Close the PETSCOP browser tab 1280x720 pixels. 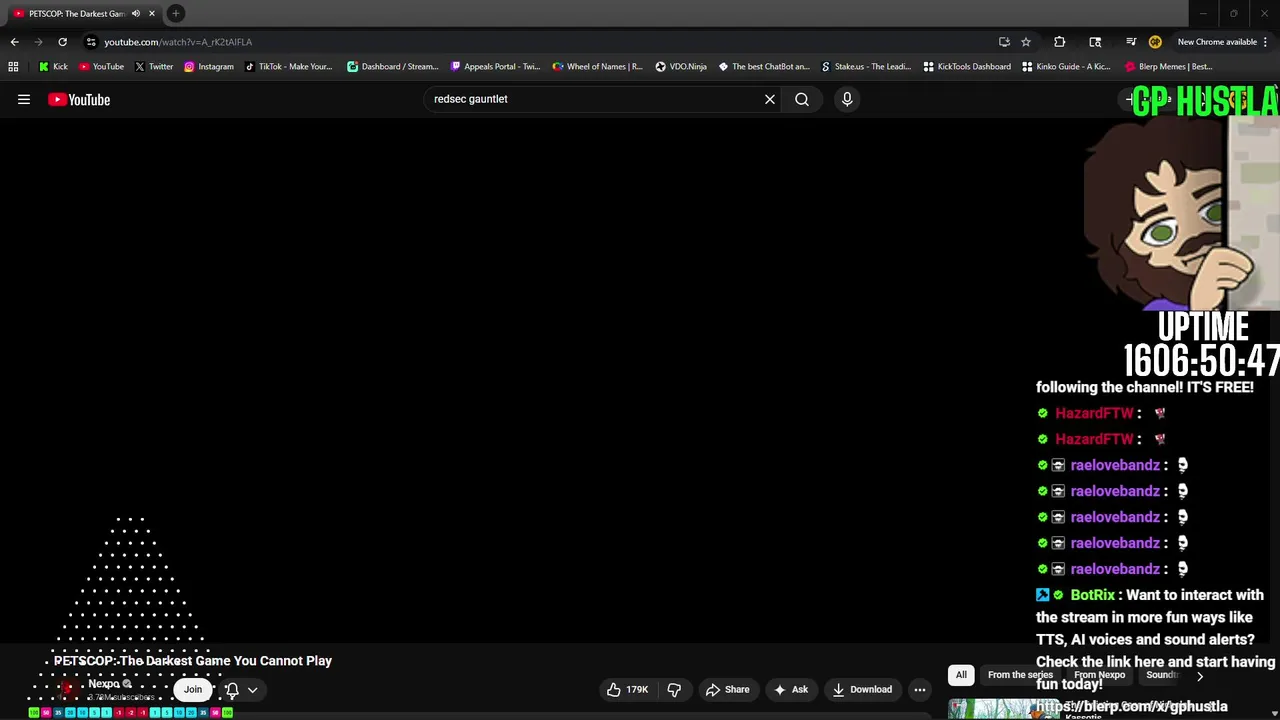152,13
